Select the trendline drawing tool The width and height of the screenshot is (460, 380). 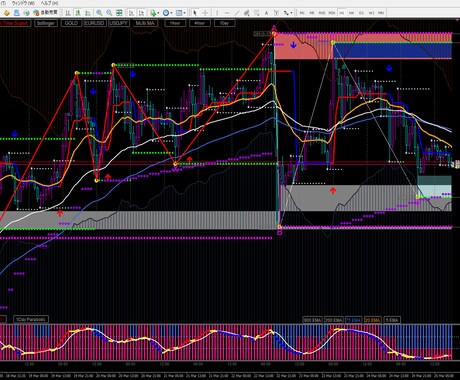pos(237,13)
